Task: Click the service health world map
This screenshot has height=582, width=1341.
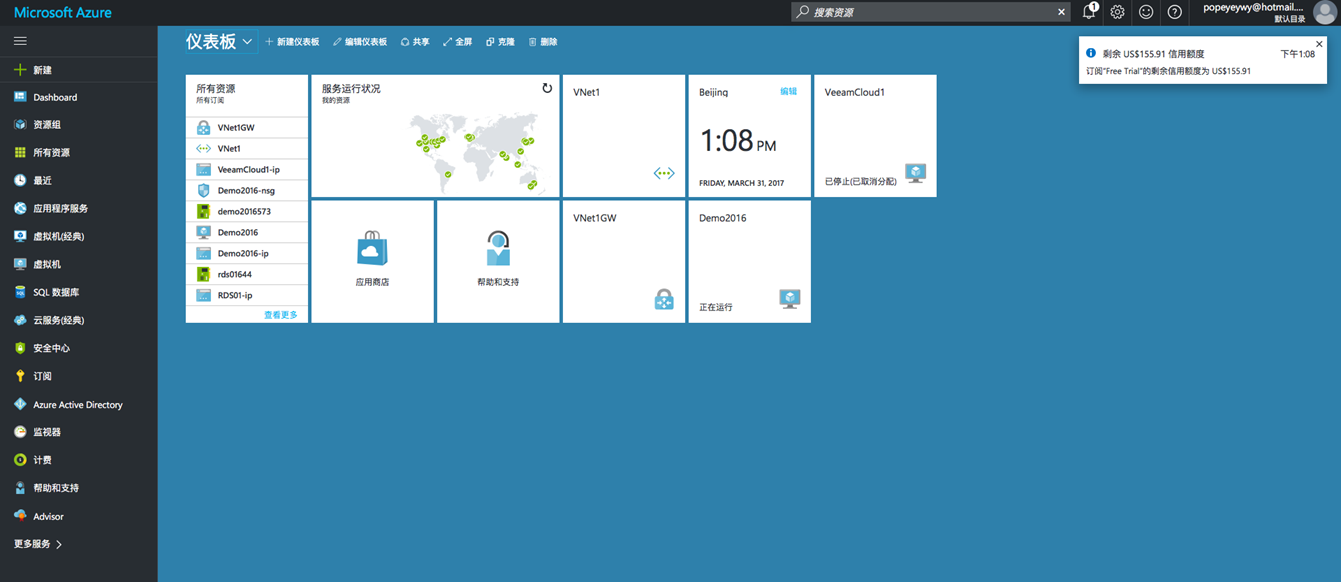Action: pyautogui.click(x=474, y=152)
